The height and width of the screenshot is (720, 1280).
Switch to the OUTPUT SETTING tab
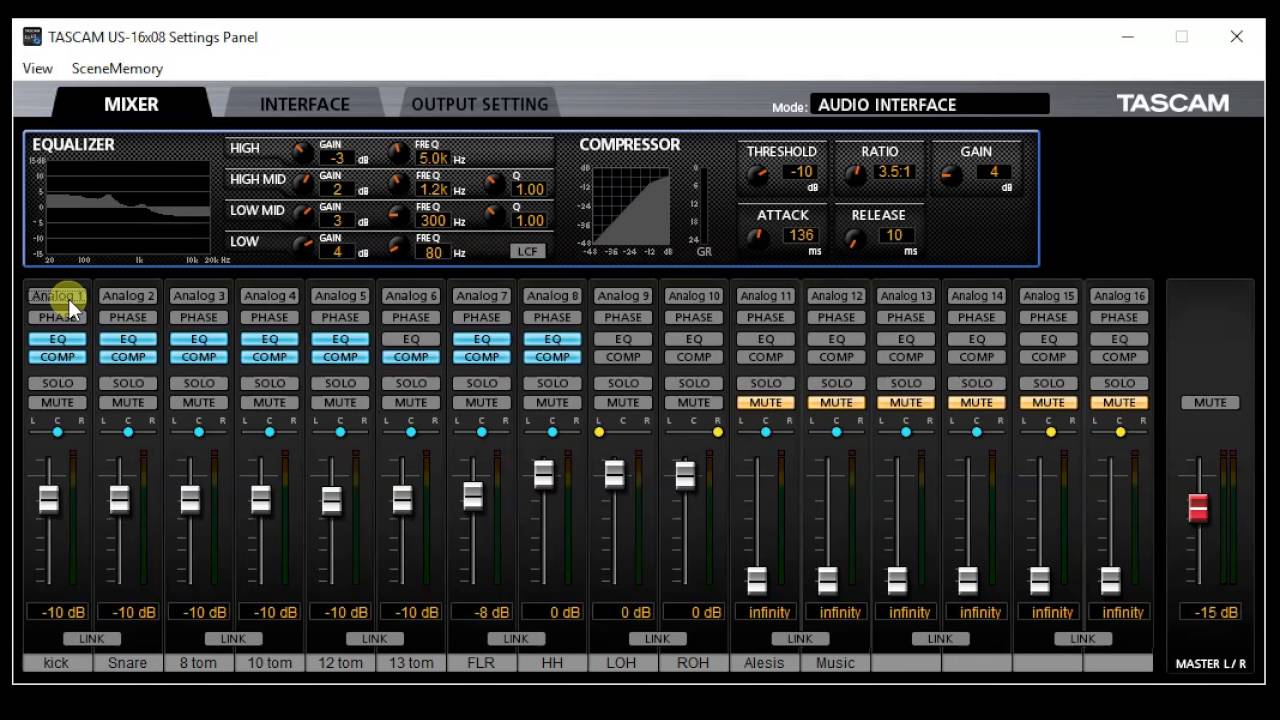click(x=480, y=104)
